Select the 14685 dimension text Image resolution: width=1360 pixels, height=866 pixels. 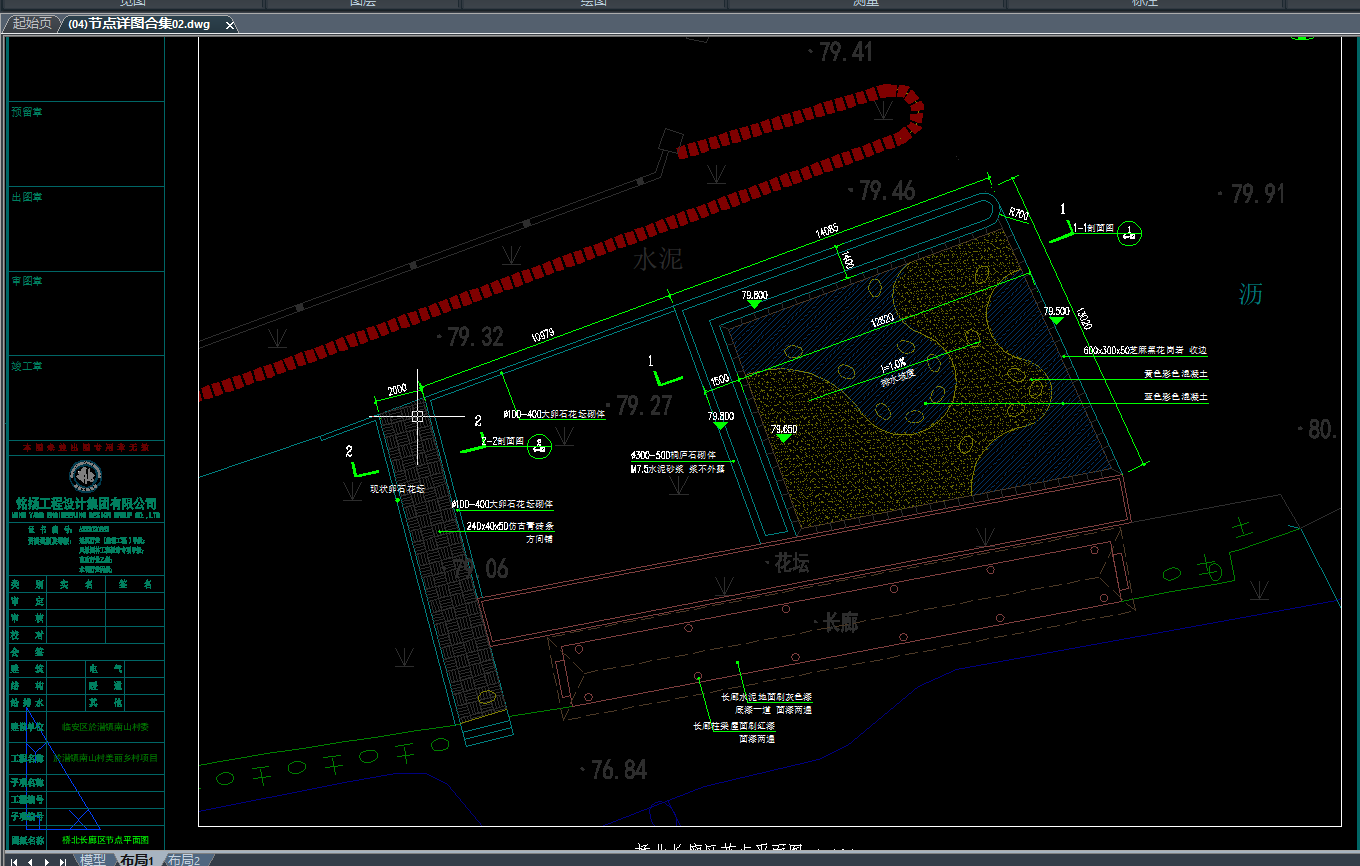(827, 231)
